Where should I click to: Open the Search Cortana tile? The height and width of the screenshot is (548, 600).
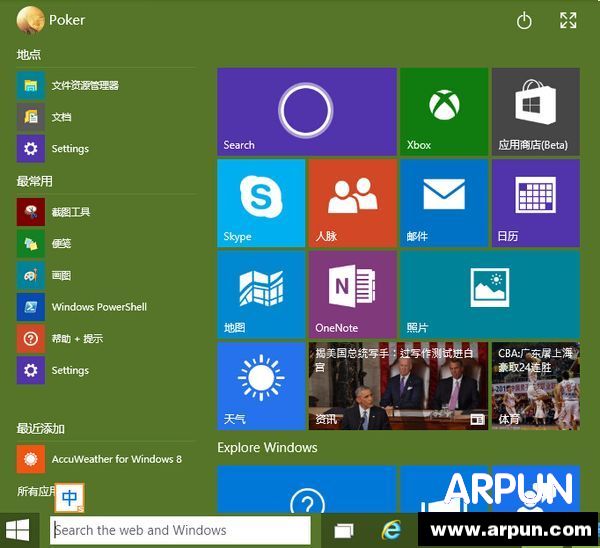307,112
